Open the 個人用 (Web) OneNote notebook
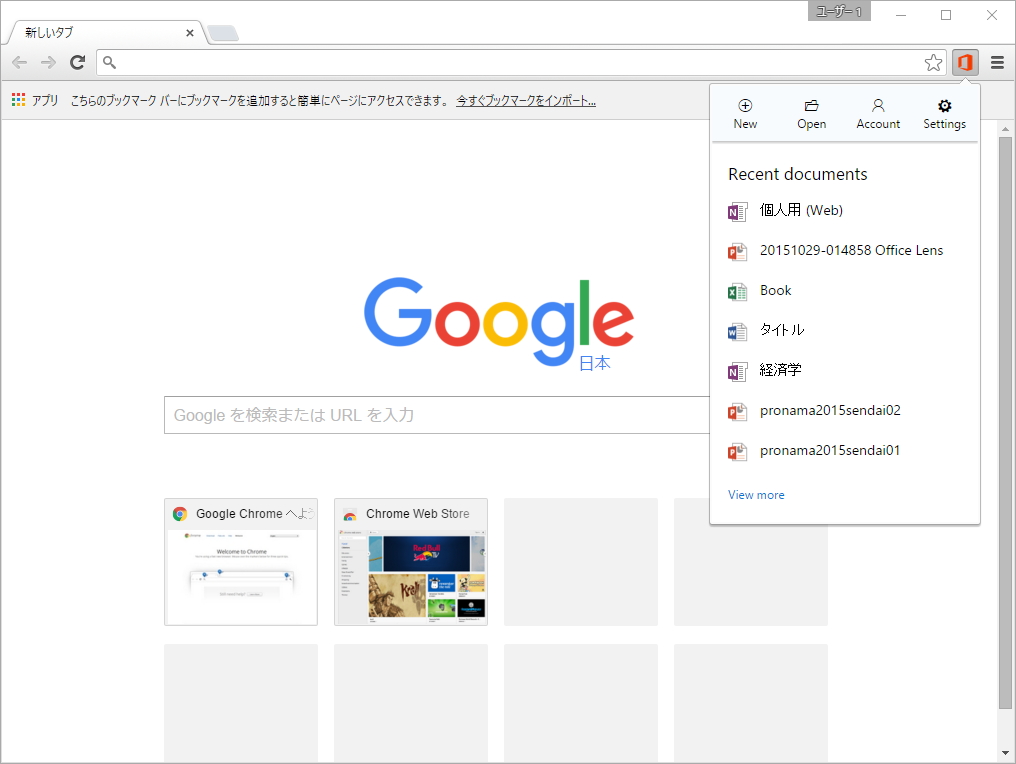 tap(800, 210)
